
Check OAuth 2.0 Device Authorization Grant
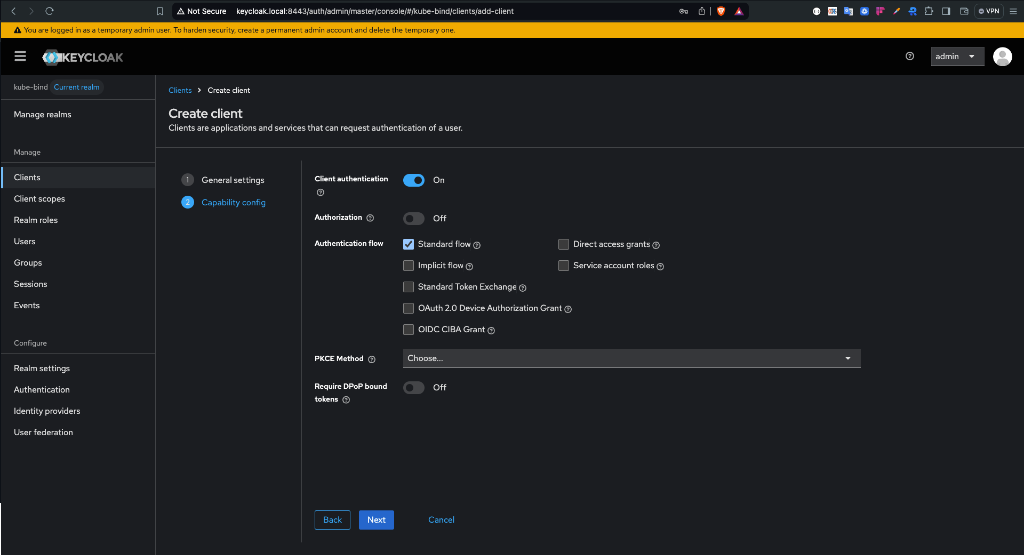(408, 308)
